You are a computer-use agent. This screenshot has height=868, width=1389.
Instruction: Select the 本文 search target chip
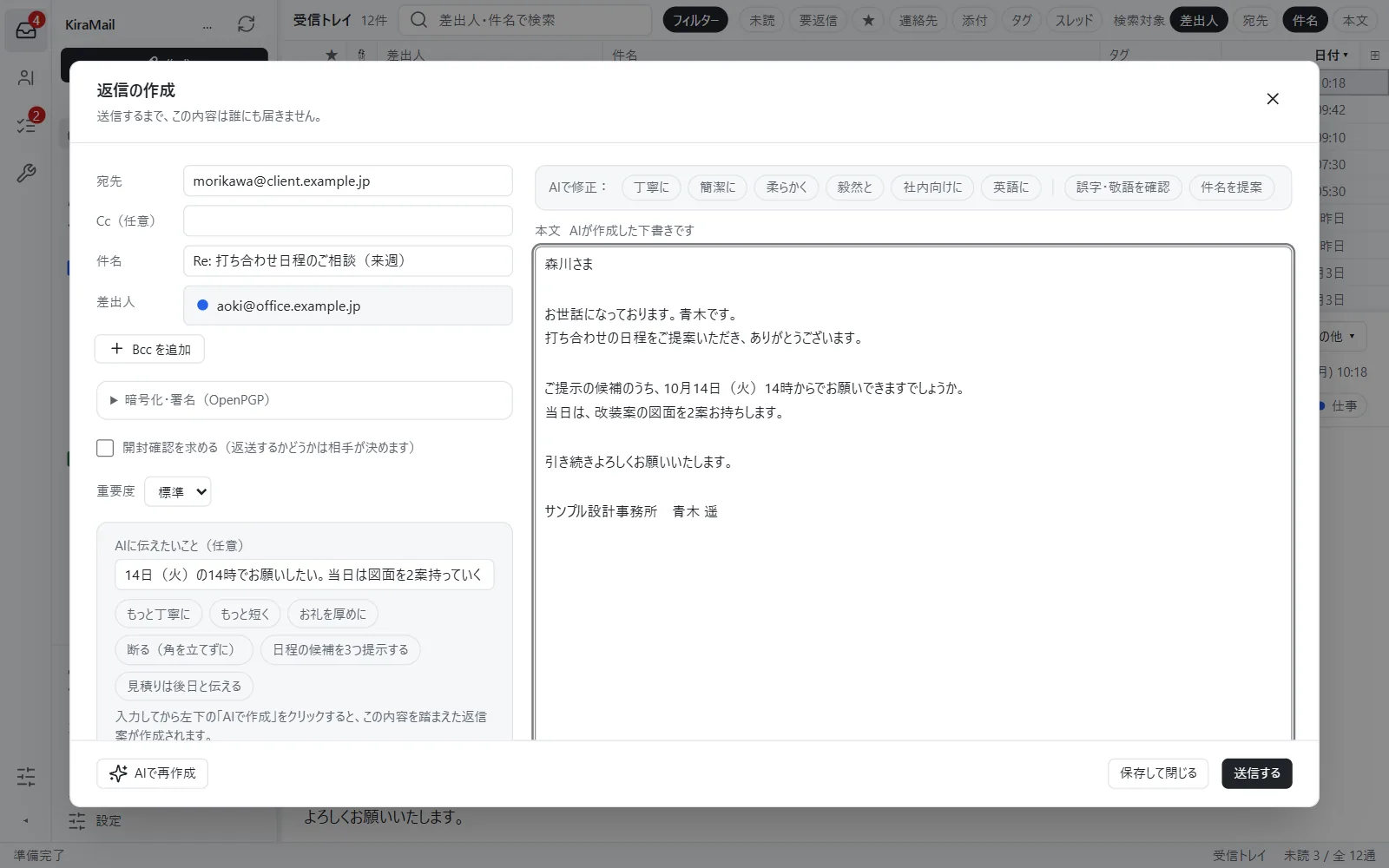[x=1354, y=20]
